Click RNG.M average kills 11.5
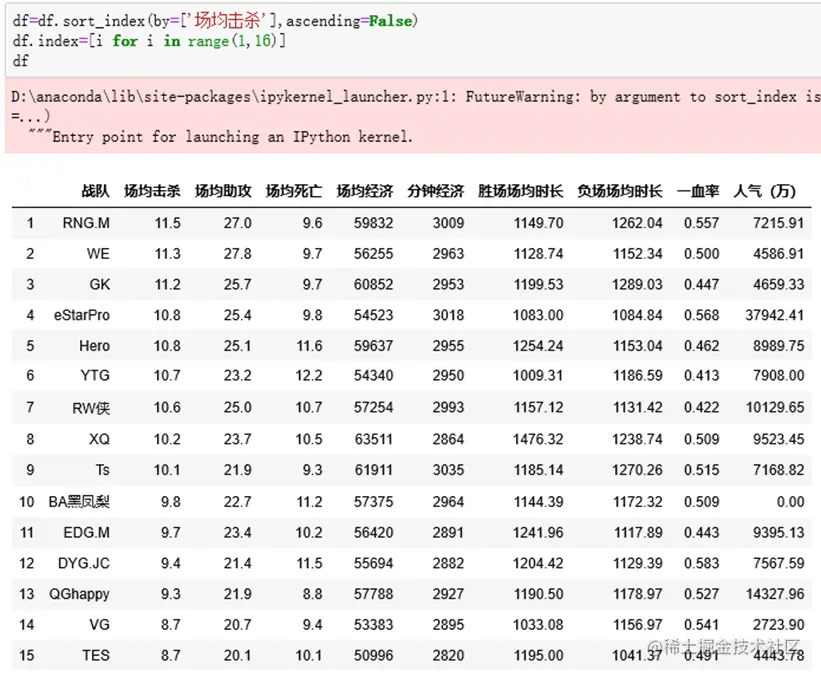 (168, 223)
